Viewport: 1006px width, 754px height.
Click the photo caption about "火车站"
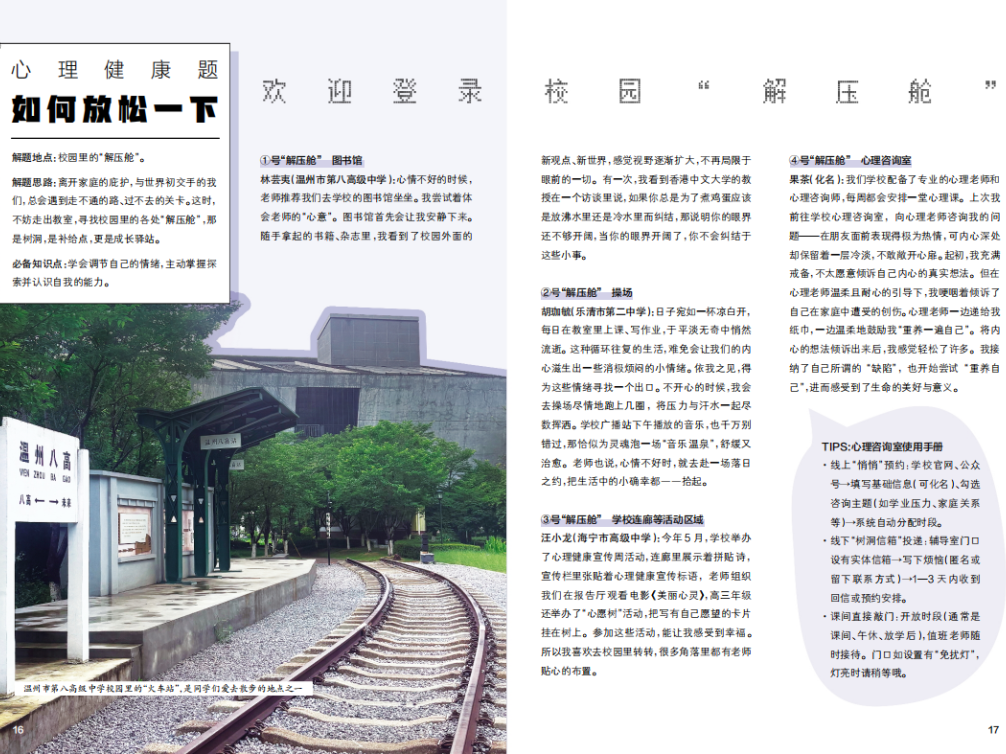167,688
